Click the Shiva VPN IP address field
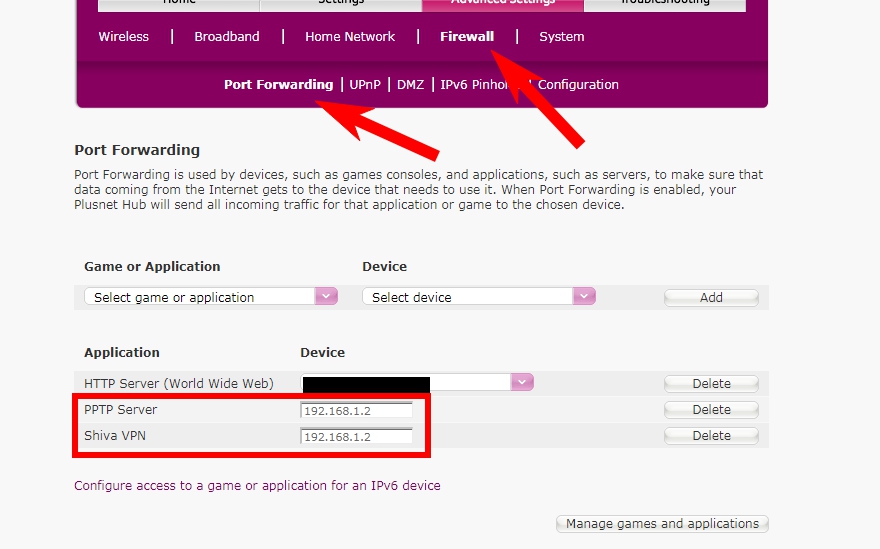Image resolution: width=880 pixels, height=549 pixels. [x=356, y=437]
